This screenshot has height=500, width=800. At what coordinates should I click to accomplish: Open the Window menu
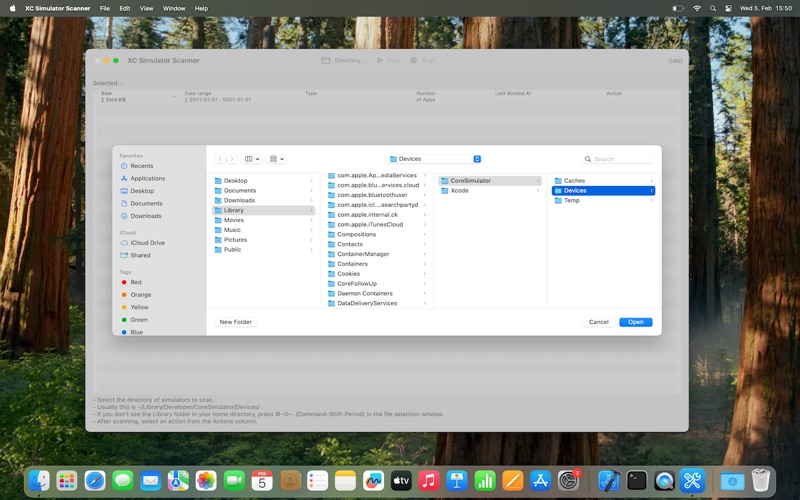point(174,8)
